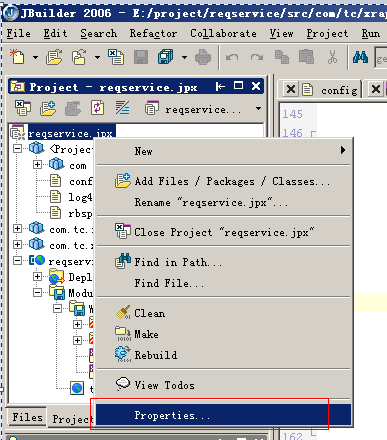Open the Collaborate menu
The image size is (387, 440).
[x=223, y=34]
